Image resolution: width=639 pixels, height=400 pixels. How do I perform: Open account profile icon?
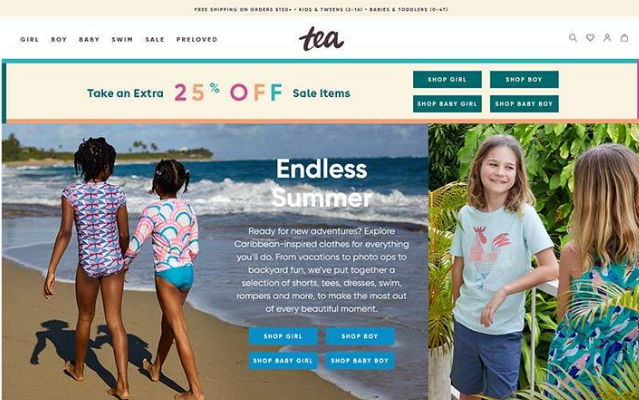pos(607,38)
